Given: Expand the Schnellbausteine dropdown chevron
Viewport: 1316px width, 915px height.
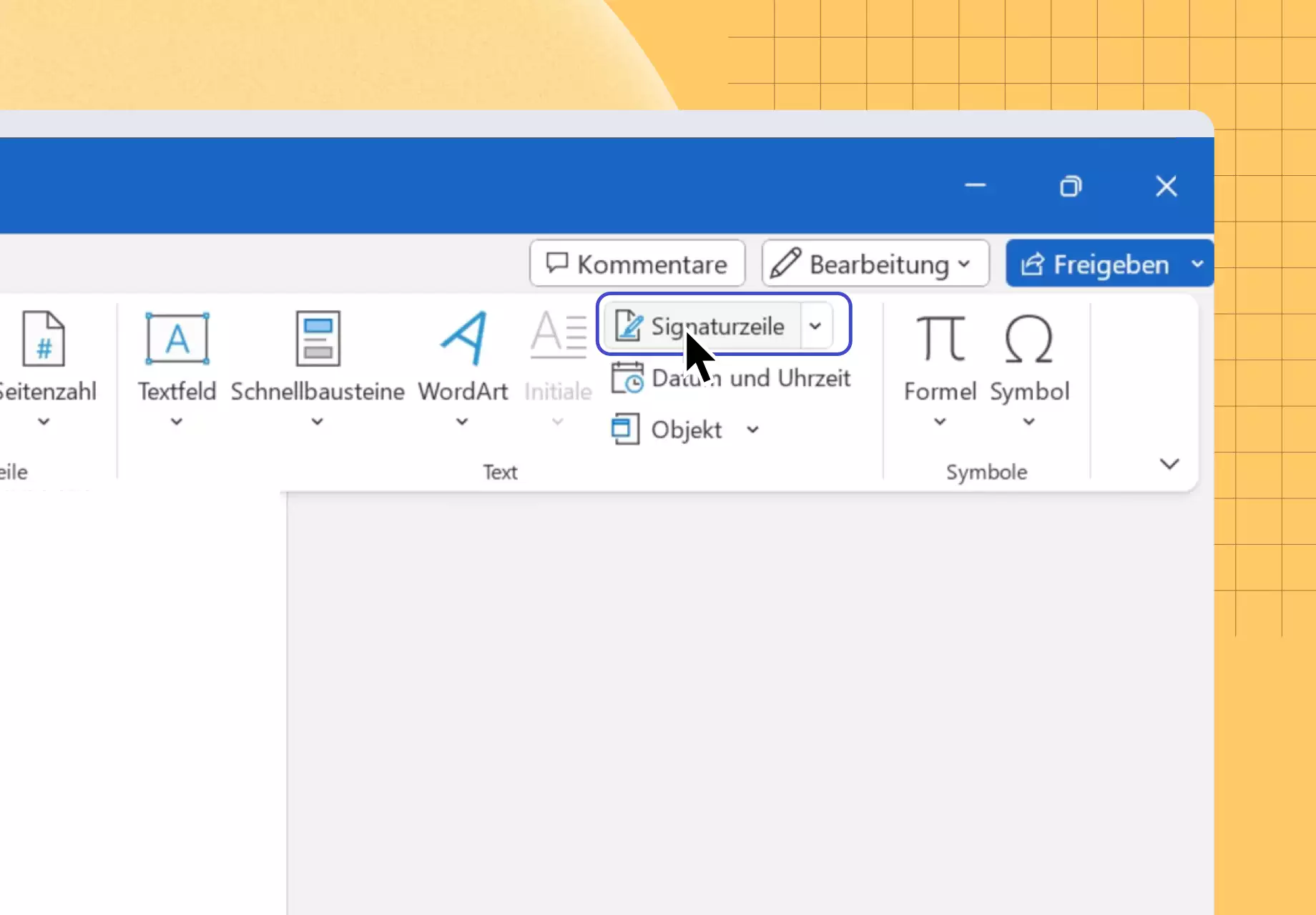Looking at the screenshot, I should [318, 422].
